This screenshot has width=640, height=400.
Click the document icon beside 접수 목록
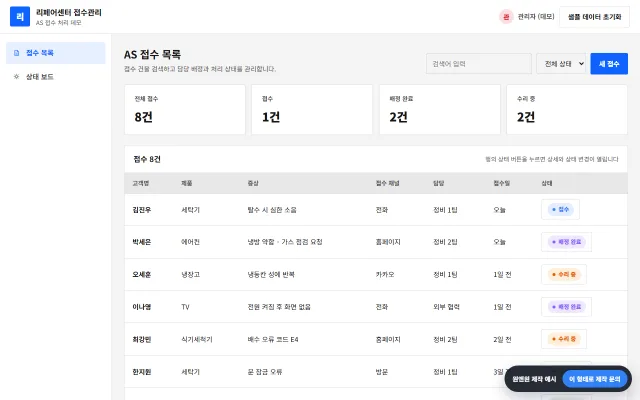coord(16,53)
